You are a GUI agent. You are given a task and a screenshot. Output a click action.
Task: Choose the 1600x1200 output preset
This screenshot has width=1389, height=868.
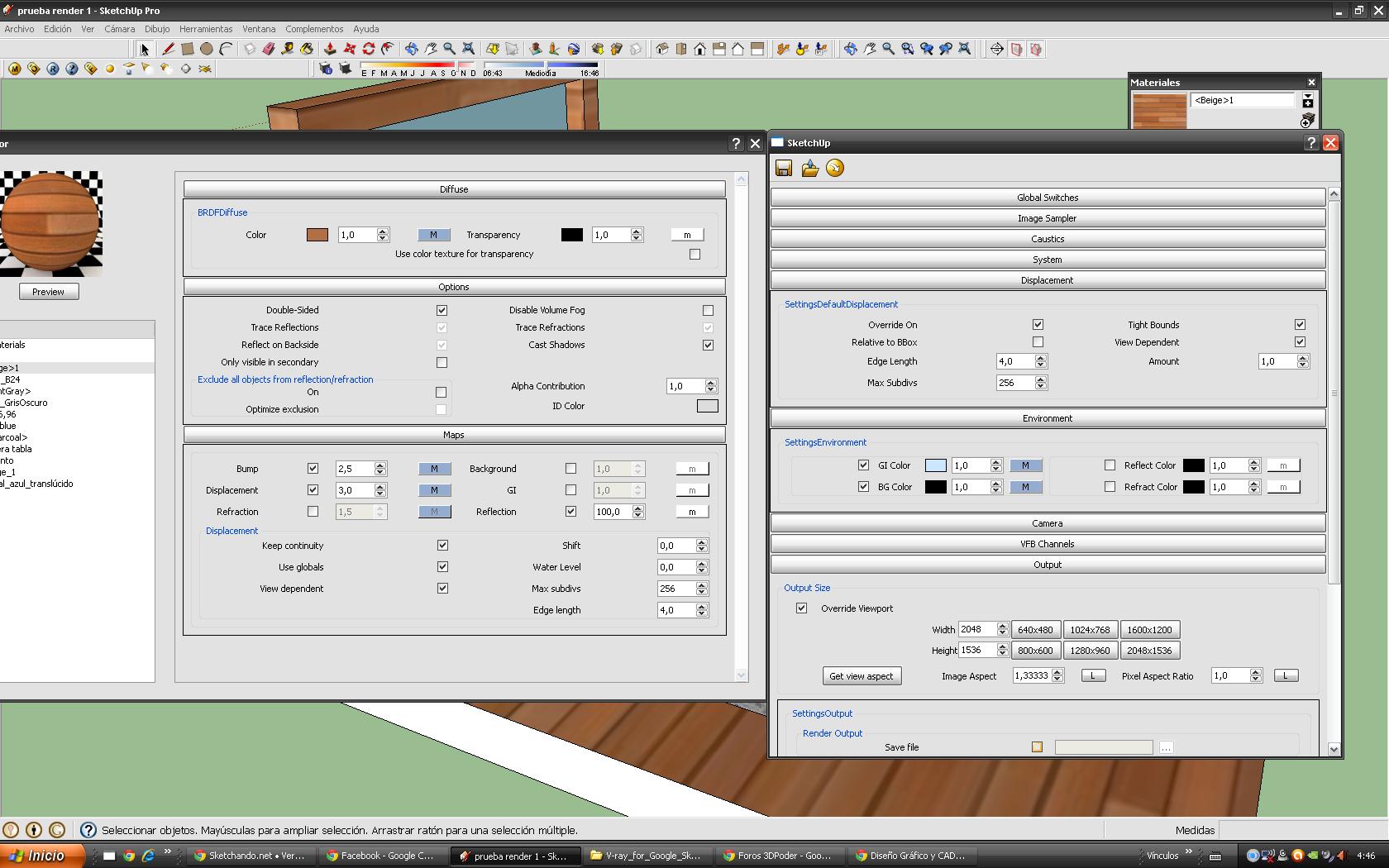[1149, 630]
